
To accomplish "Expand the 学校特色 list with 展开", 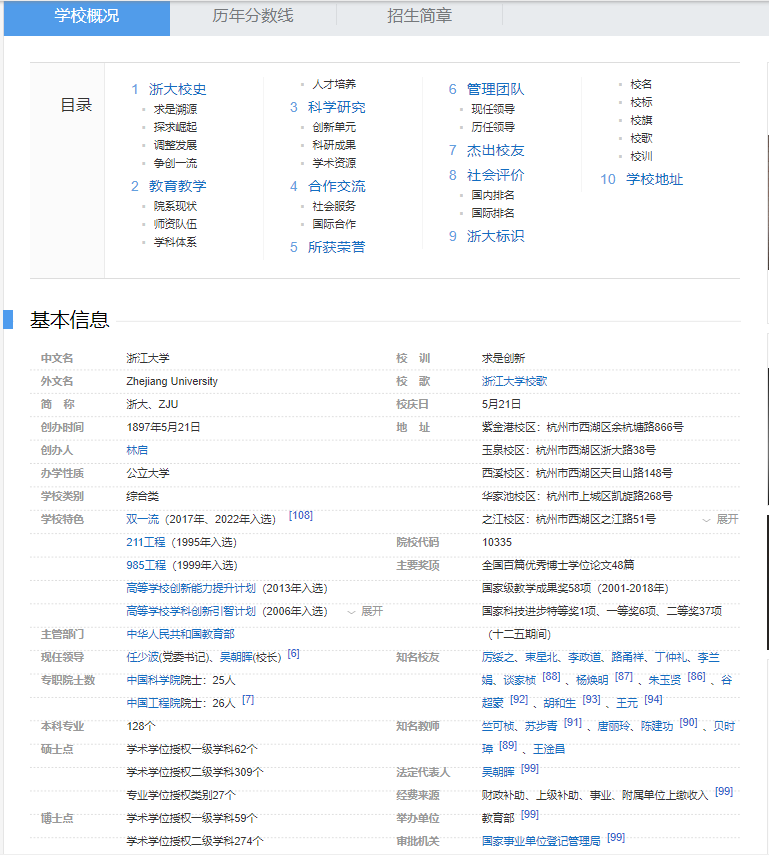I will 366,612.
